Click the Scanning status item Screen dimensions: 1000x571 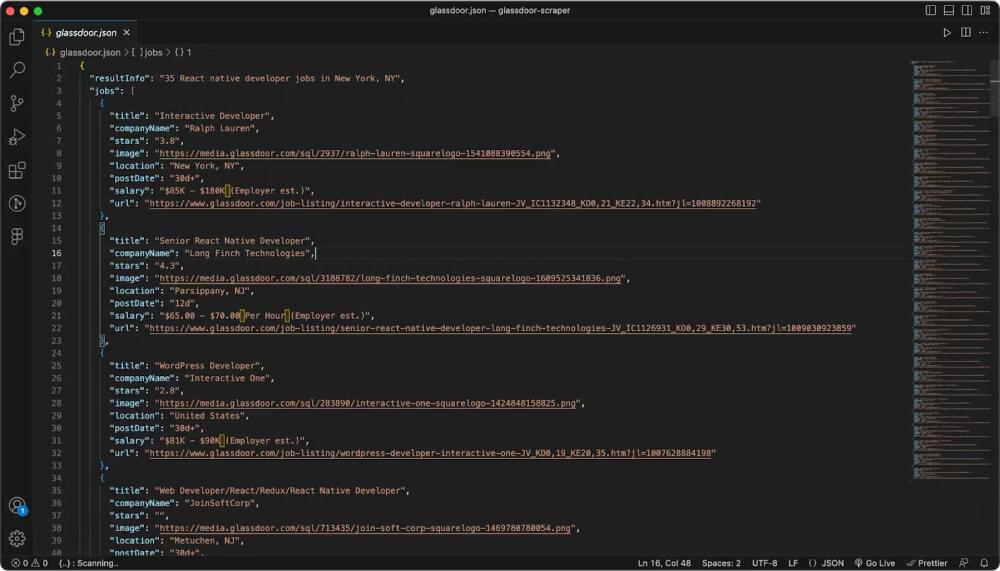coord(88,563)
